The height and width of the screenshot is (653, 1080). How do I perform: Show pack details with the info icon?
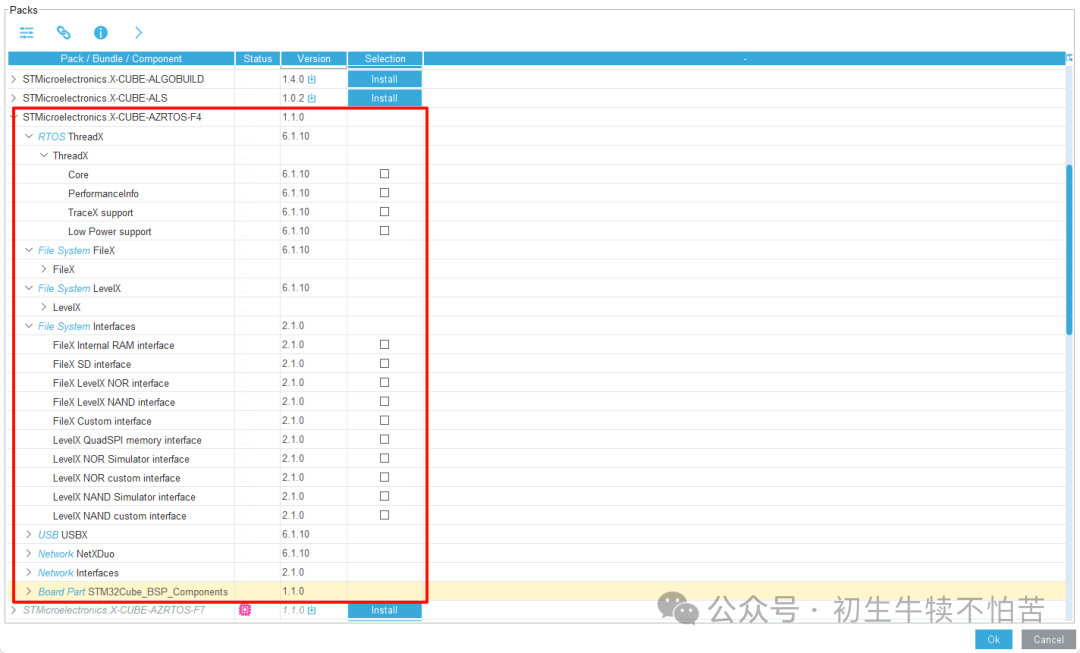click(x=101, y=32)
